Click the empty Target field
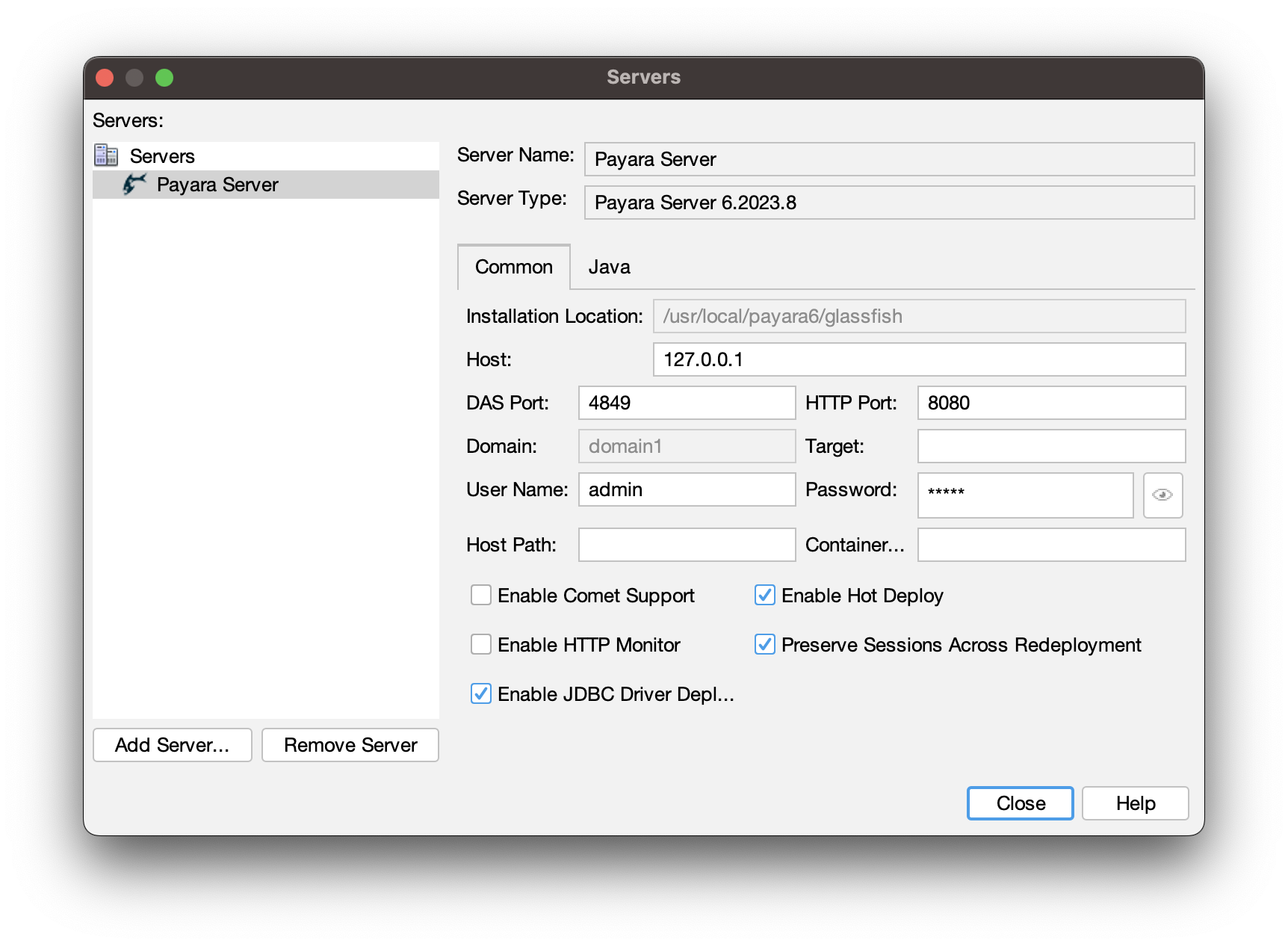This screenshot has height=946, width=1288. click(x=1051, y=446)
